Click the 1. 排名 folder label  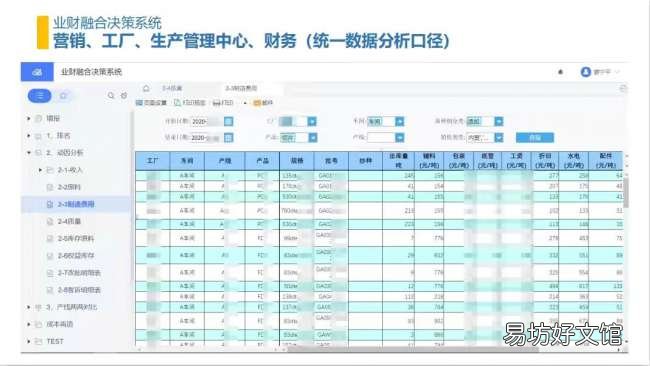click(58, 136)
